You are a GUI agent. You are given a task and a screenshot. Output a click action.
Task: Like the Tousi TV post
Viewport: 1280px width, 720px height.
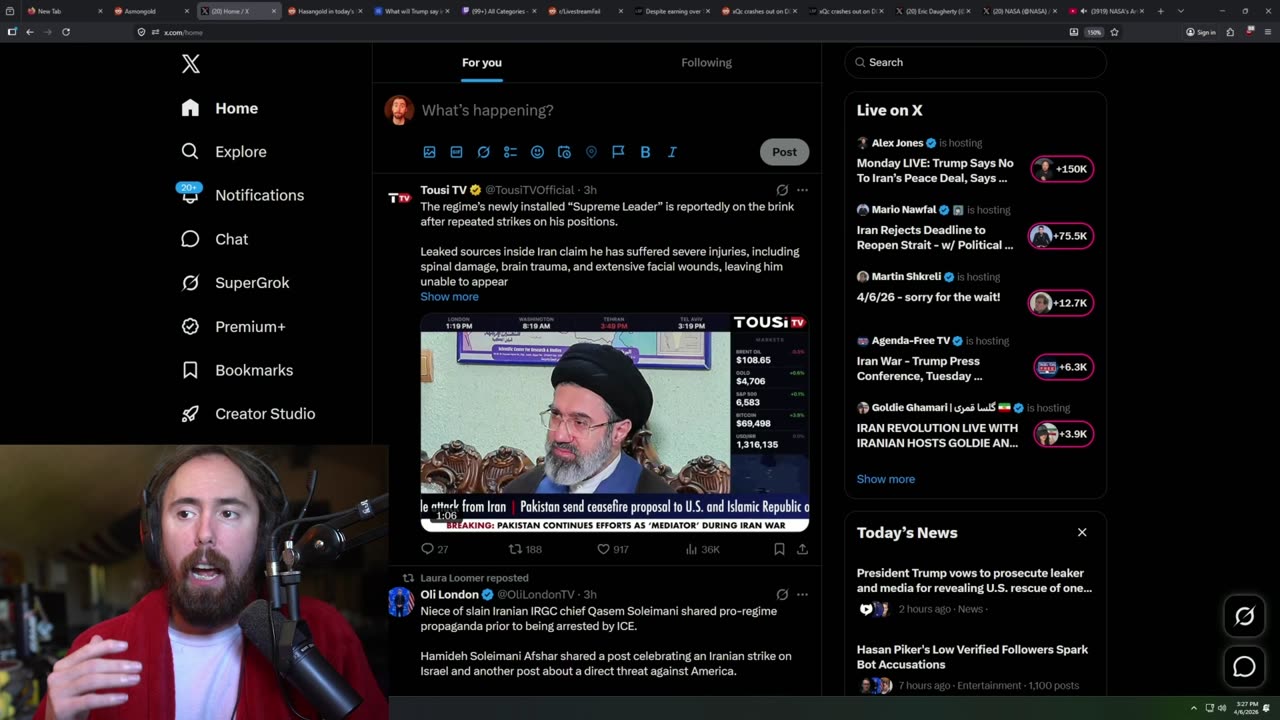(x=612, y=549)
